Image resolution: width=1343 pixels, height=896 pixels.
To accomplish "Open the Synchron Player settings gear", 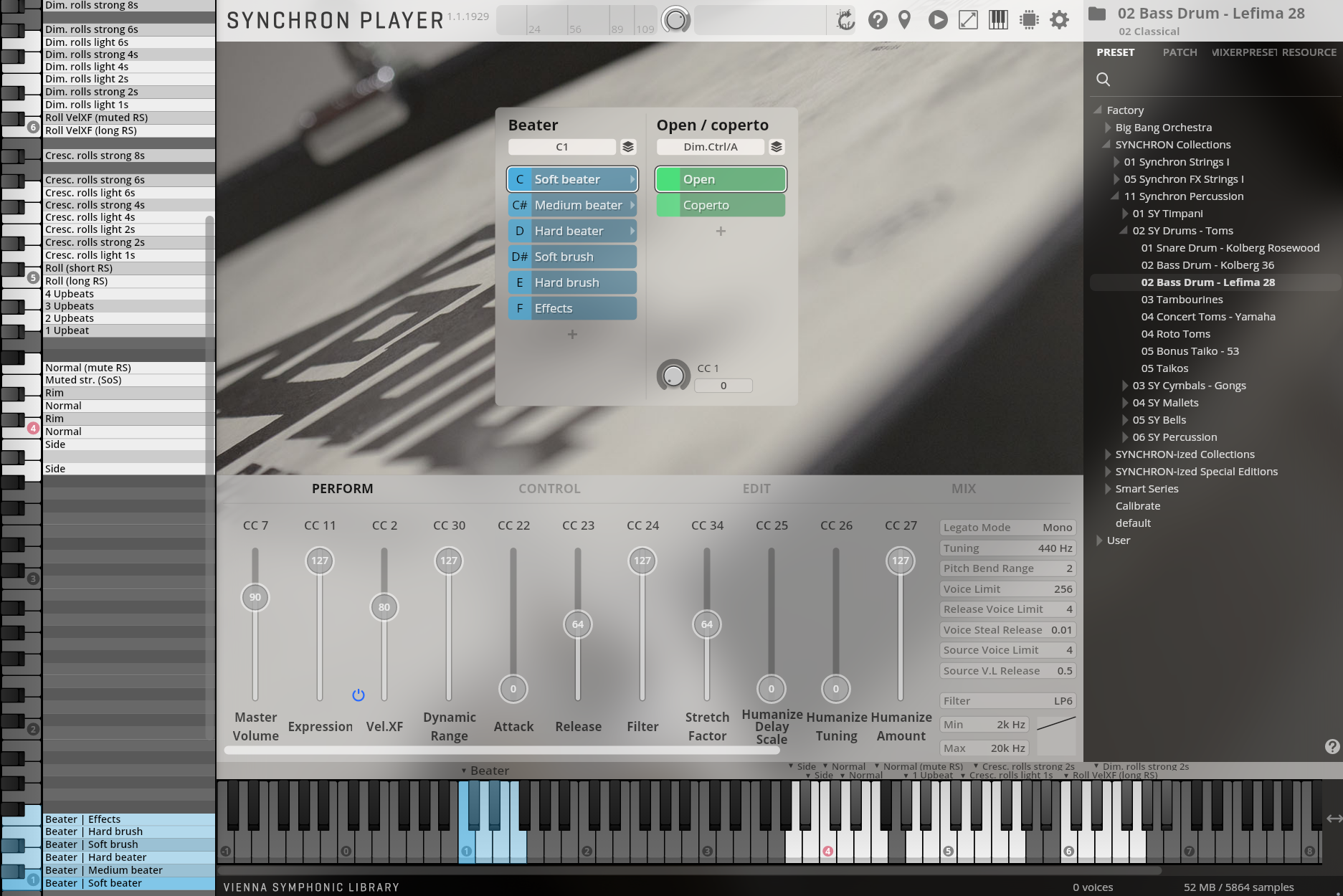I will (x=1058, y=20).
